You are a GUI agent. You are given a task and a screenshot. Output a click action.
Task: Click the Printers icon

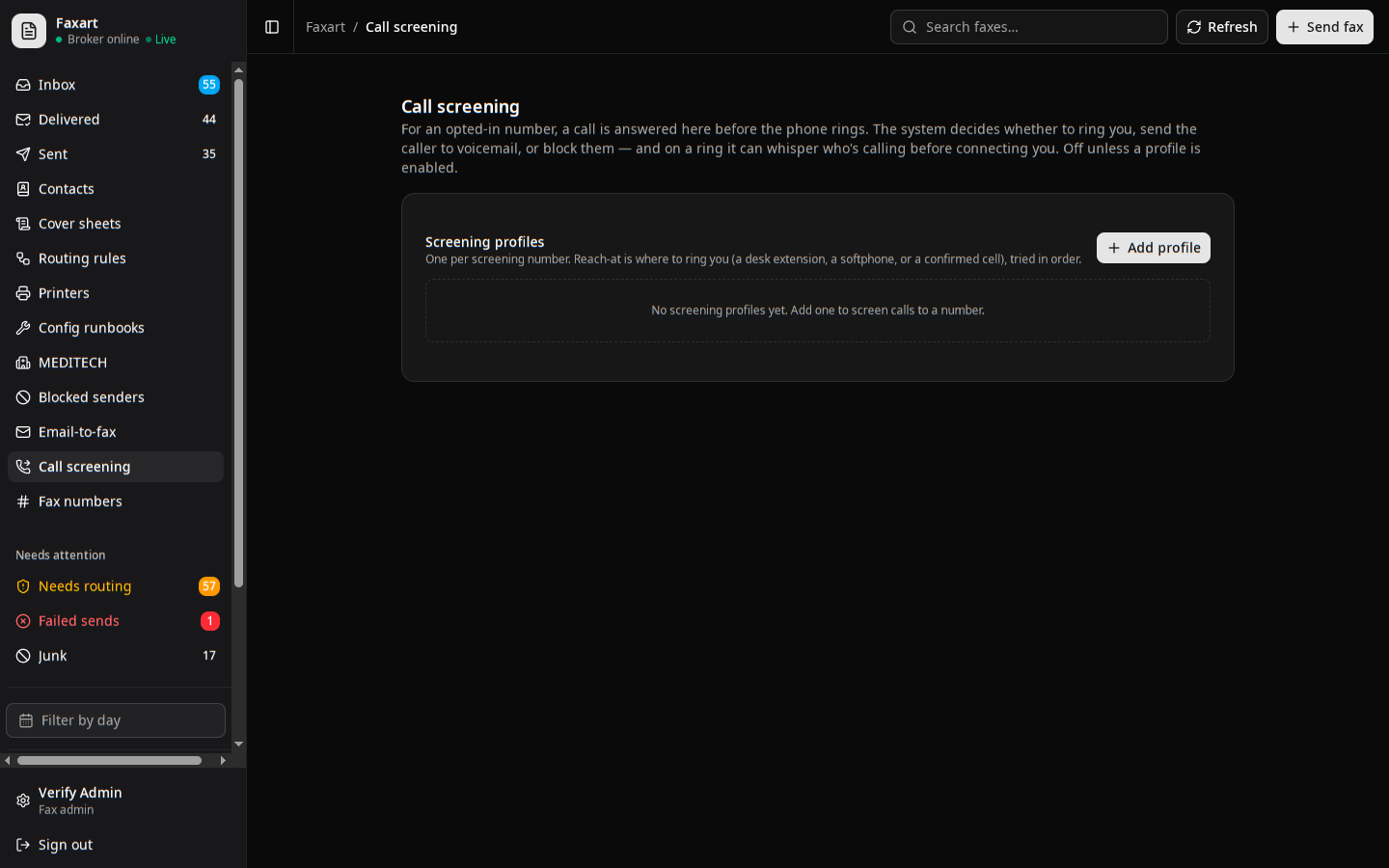pyautogui.click(x=23, y=293)
